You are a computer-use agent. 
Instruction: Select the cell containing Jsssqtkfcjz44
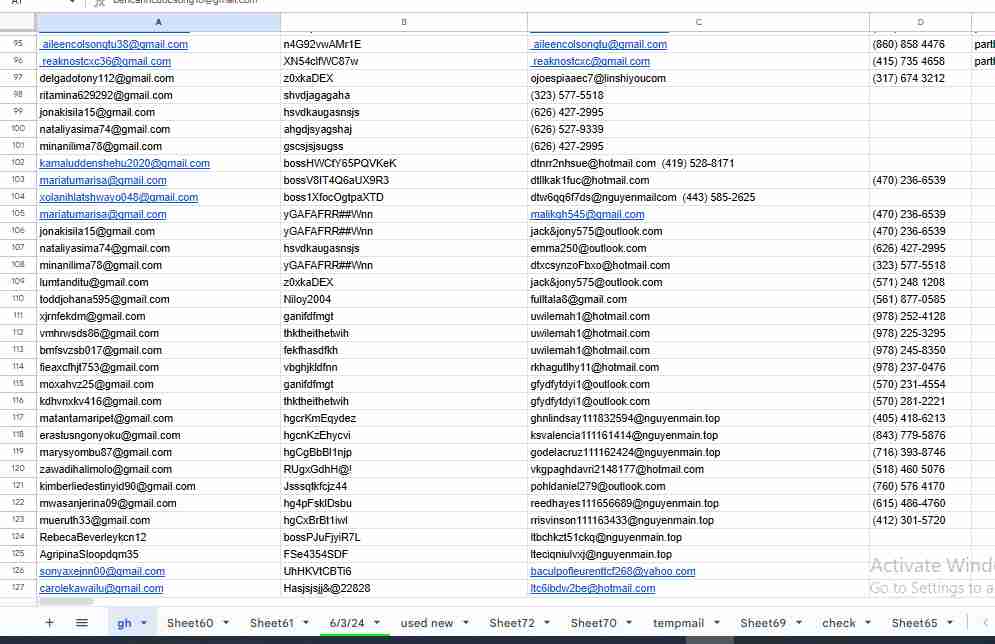point(404,487)
